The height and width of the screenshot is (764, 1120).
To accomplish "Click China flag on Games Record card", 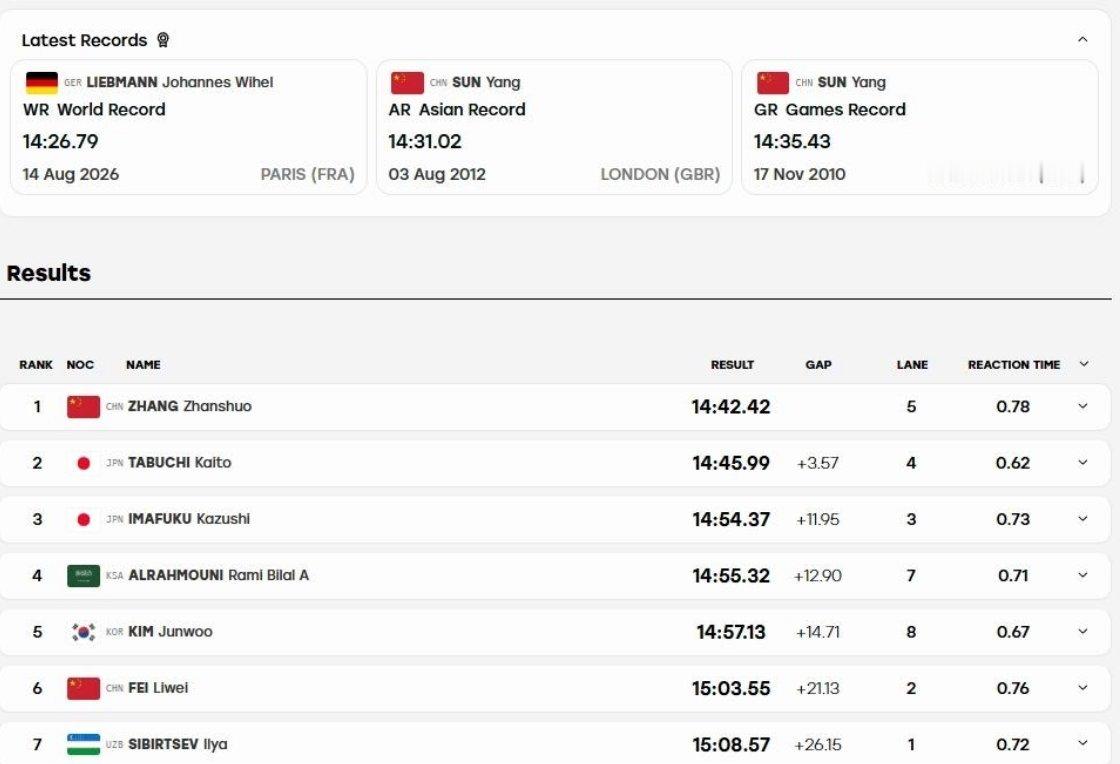I will (x=773, y=83).
